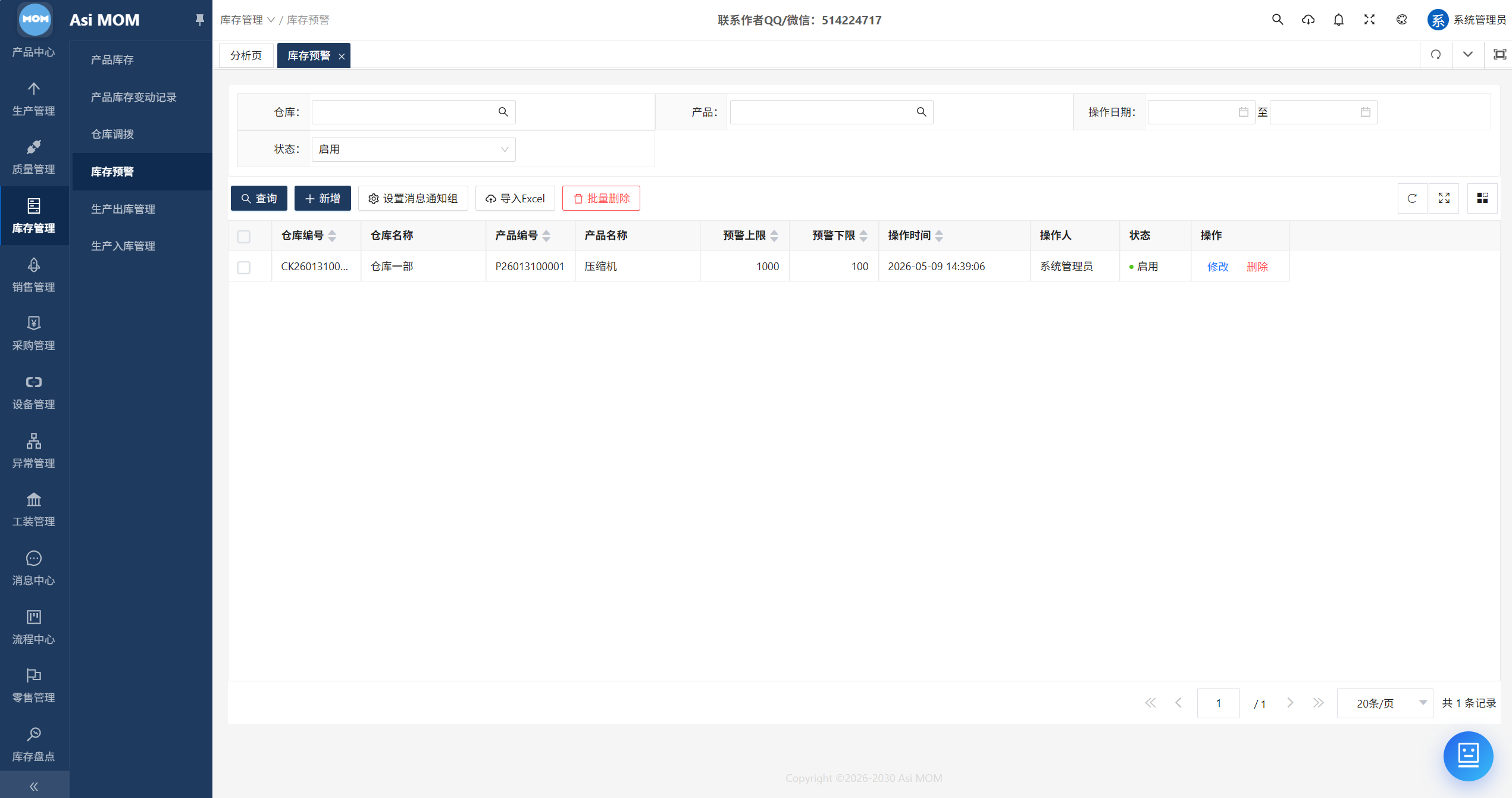Image resolution: width=1512 pixels, height=798 pixels.
Task: Click 设置消息通知组 button
Action: pyautogui.click(x=413, y=198)
